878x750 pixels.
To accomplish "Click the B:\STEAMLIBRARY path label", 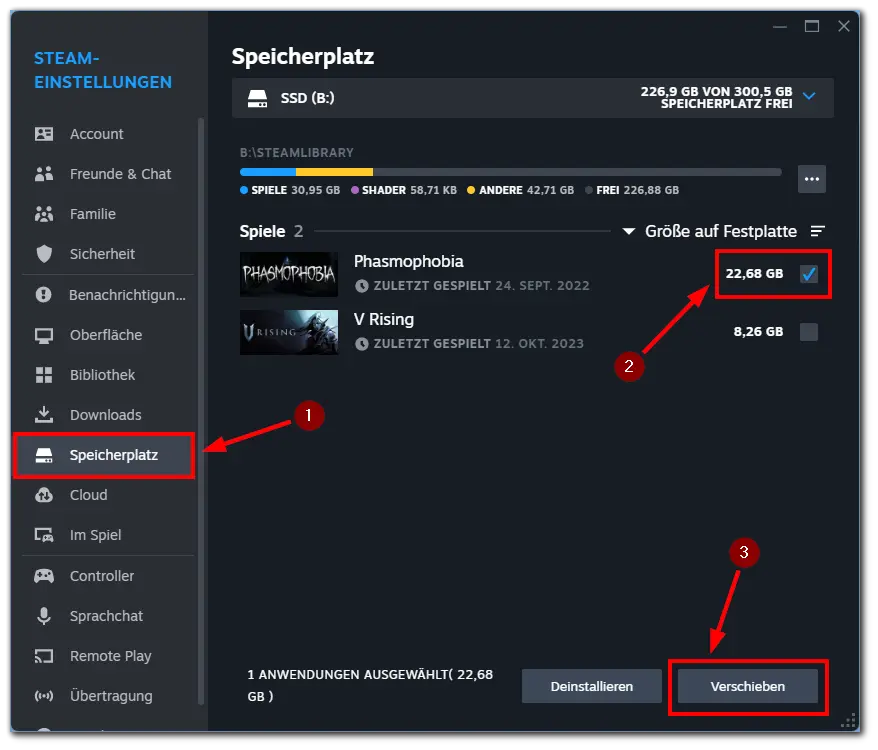I will tap(297, 153).
